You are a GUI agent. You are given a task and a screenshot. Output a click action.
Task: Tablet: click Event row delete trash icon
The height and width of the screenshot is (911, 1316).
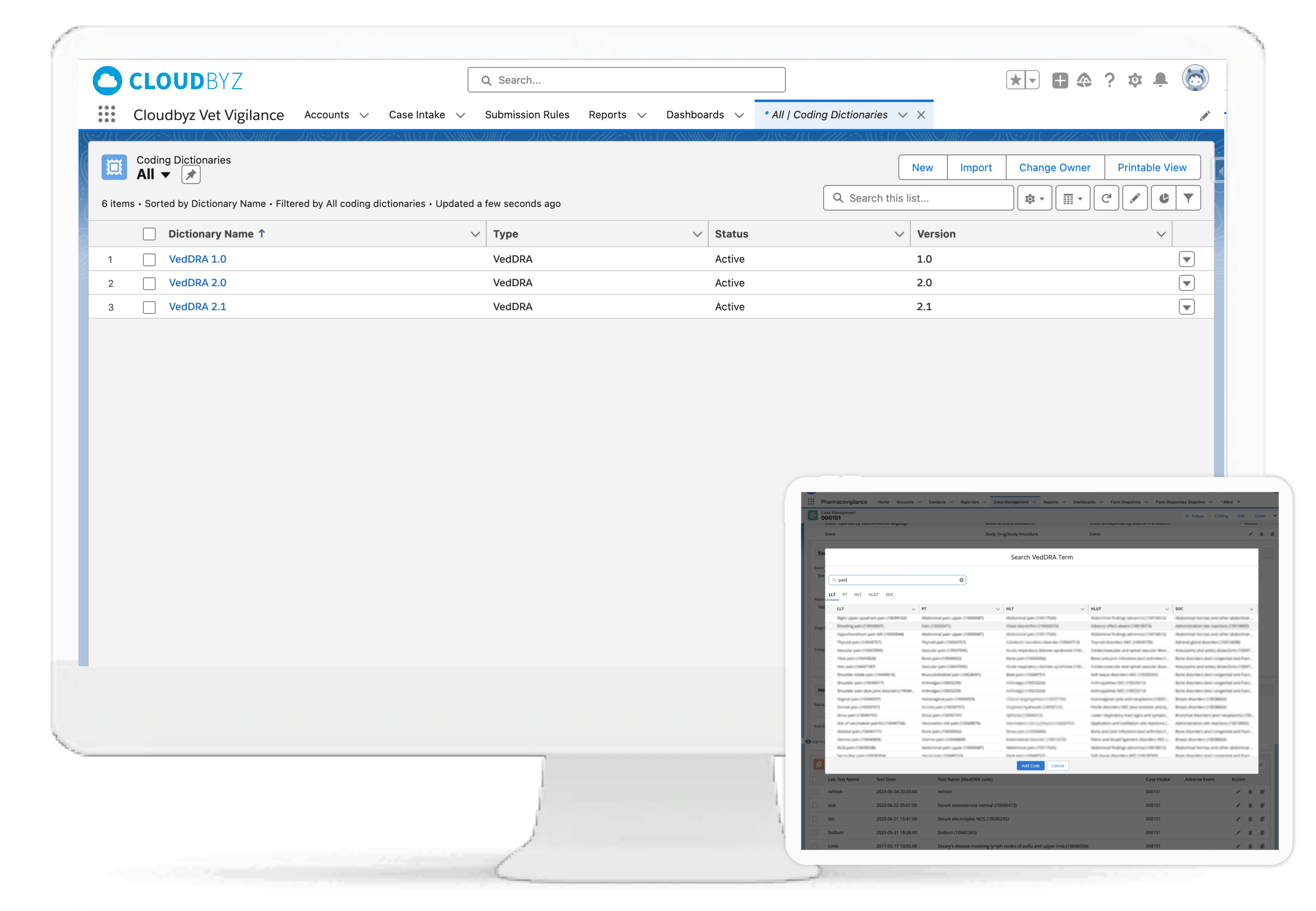point(1262,534)
